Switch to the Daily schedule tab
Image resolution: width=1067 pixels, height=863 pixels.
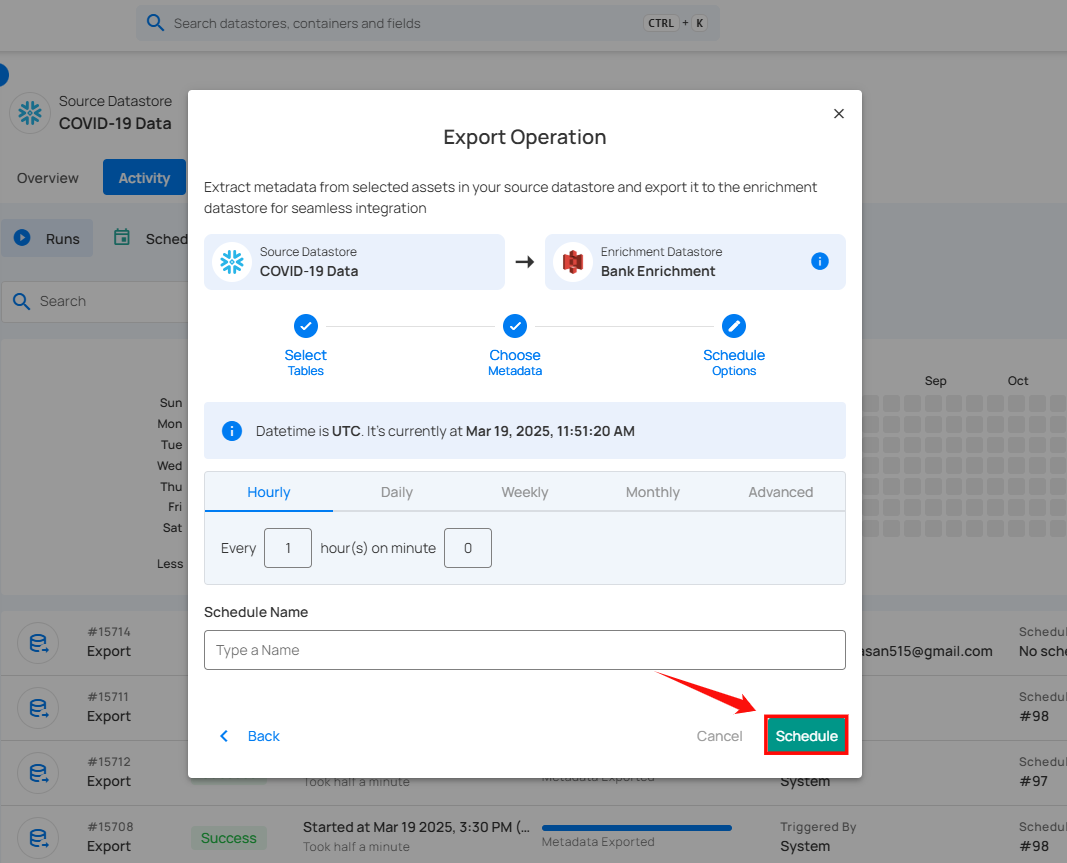[397, 492]
